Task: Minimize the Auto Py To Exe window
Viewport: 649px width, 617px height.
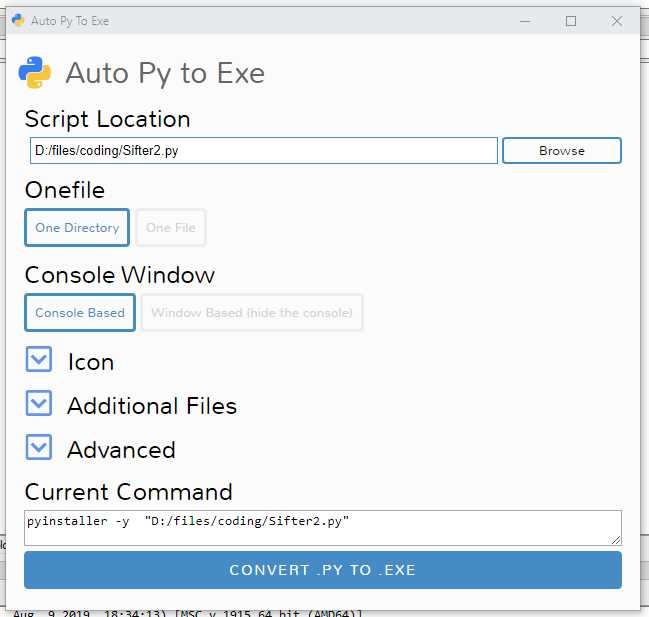Action: (525, 21)
